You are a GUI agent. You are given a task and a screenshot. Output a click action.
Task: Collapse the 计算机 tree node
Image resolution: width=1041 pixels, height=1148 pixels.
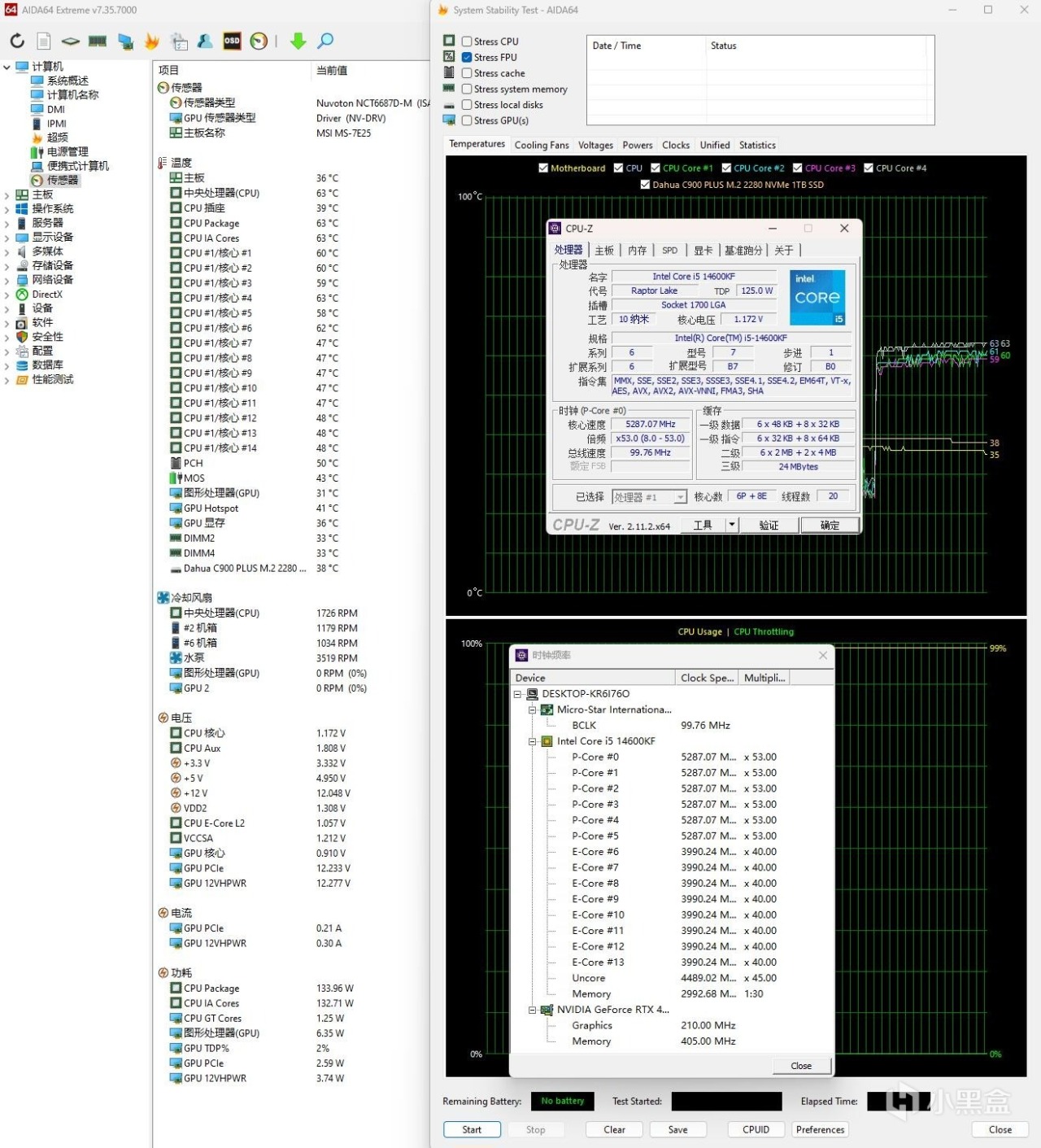point(7,67)
